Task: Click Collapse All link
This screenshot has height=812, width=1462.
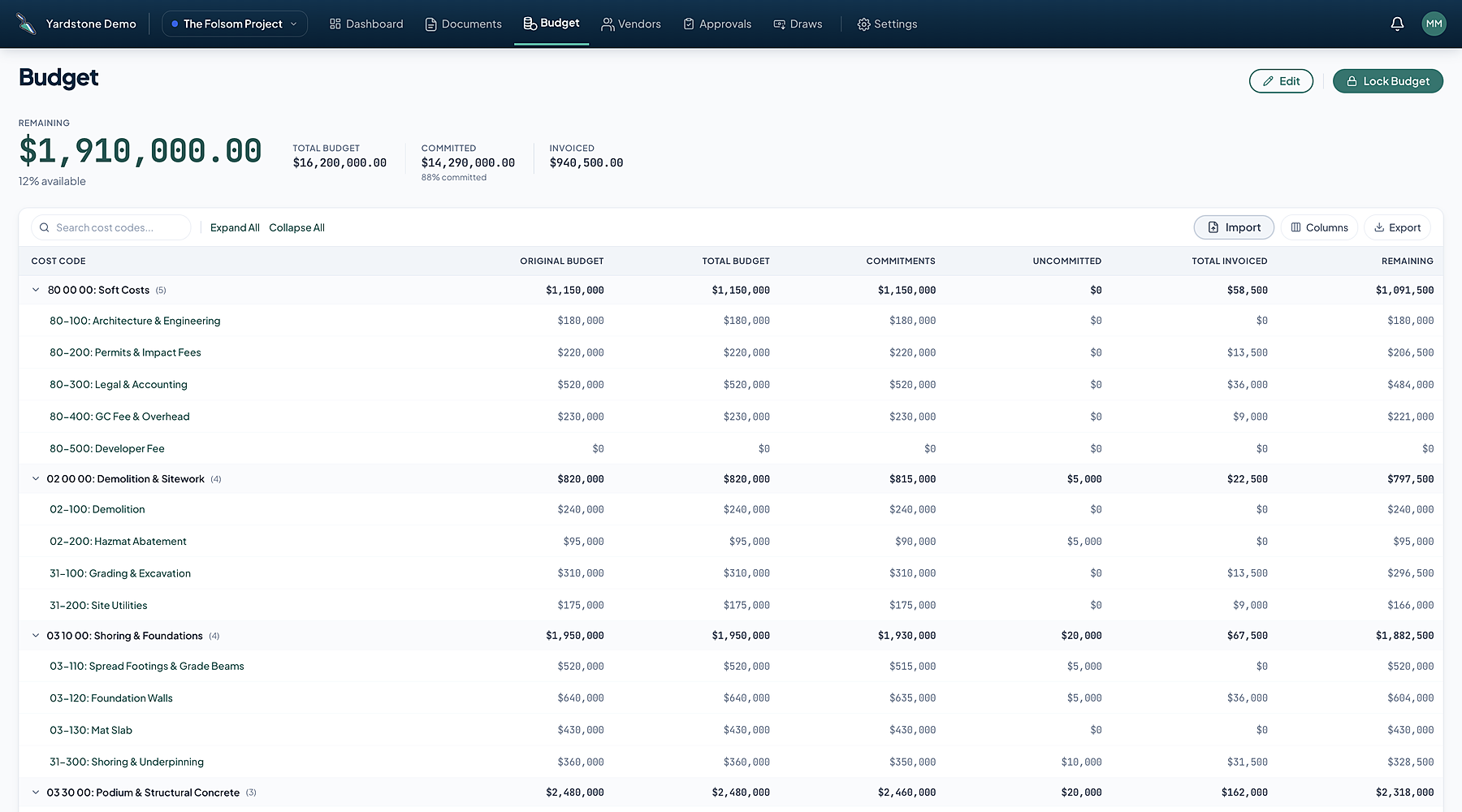Action: click(x=296, y=227)
